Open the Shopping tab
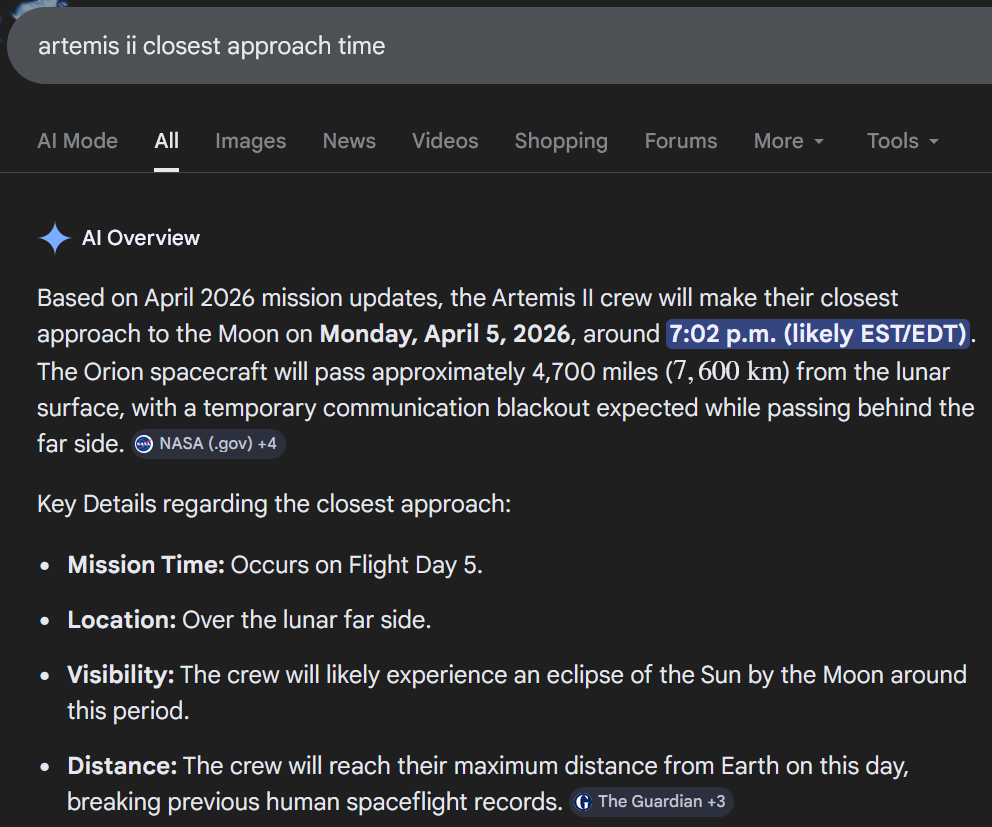This screenshot has height=827, width=992. [x=561, y=140]
